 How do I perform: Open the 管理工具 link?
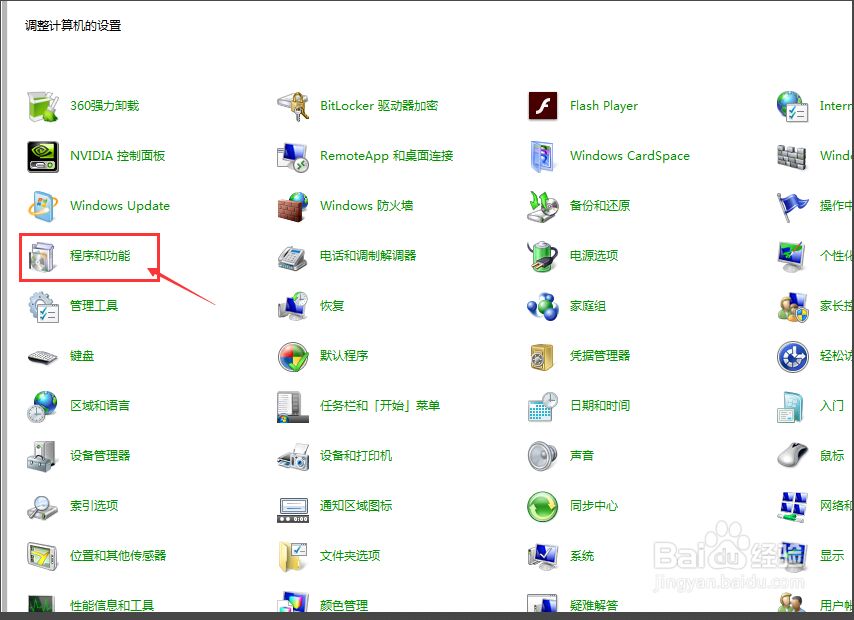[x=94, y=306]
